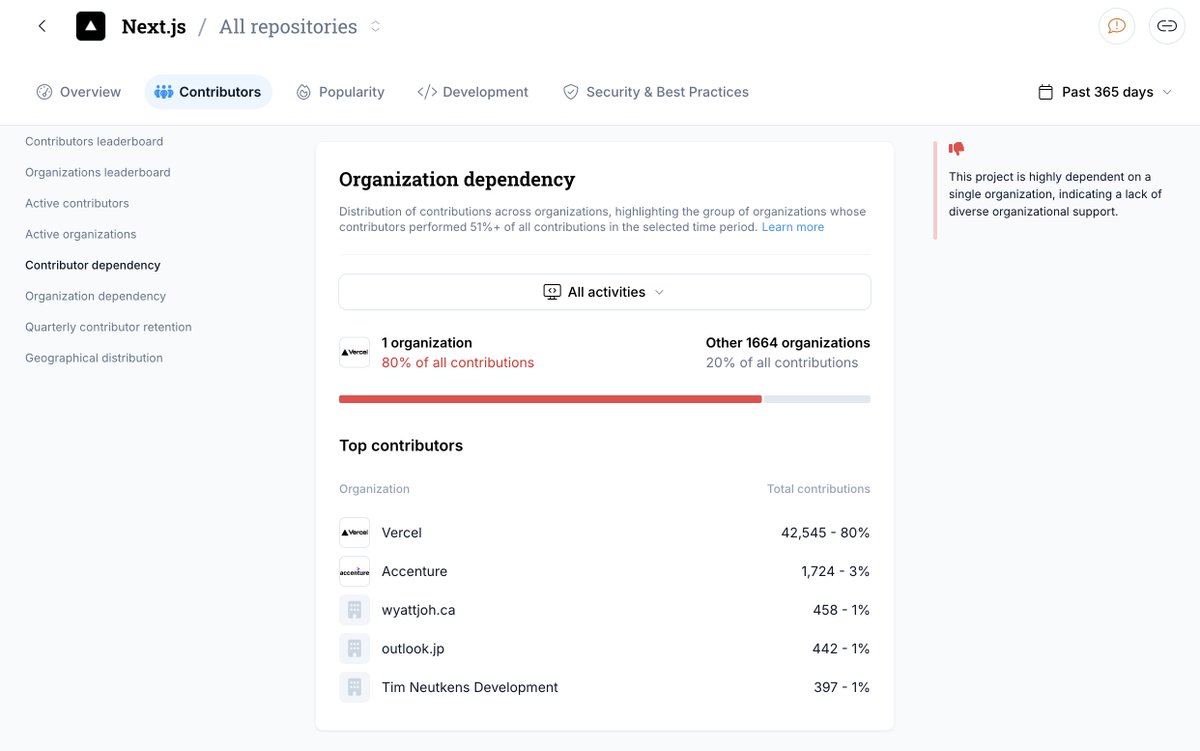Click the calendar icon near Past 365 days
The image size is (1200, 751).
[x=1046, y=92]
